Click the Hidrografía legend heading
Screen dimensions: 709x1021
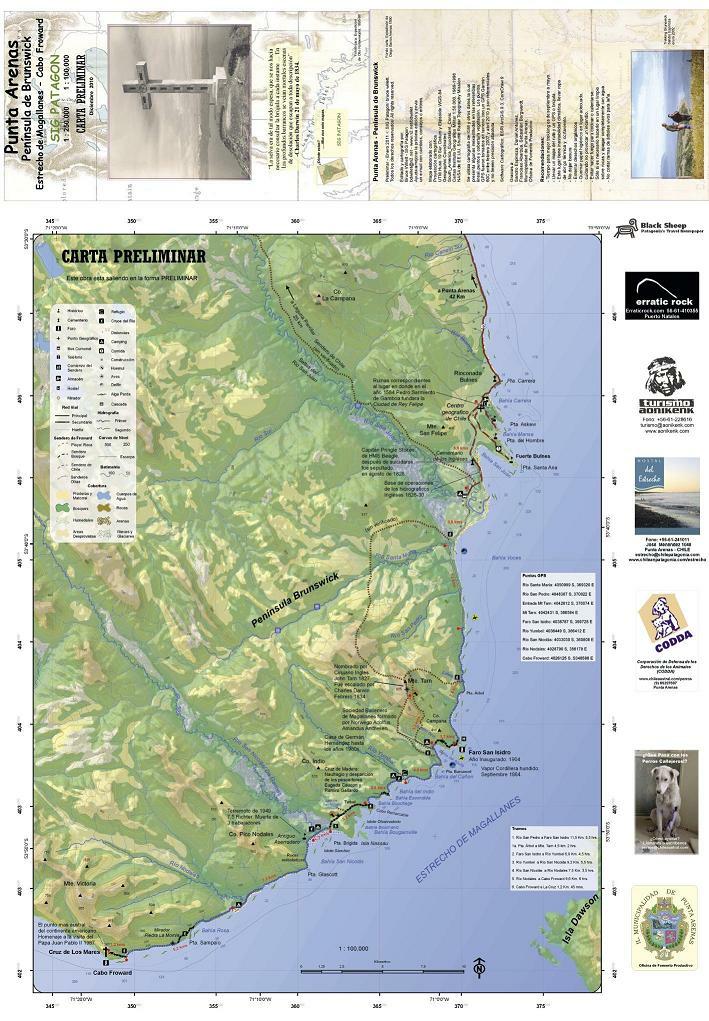coord(107,413)
